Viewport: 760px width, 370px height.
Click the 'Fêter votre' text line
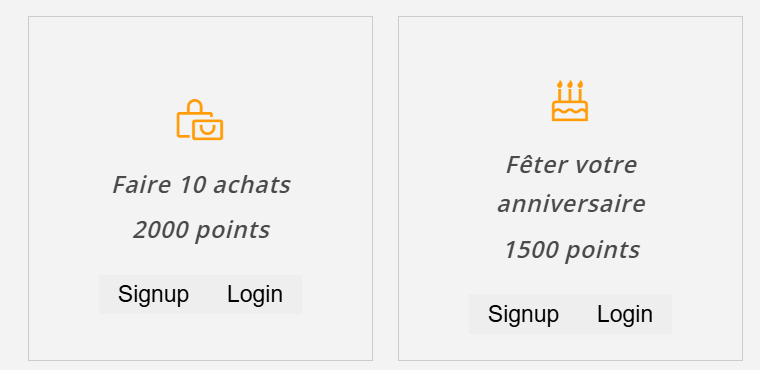click(571, 165)
